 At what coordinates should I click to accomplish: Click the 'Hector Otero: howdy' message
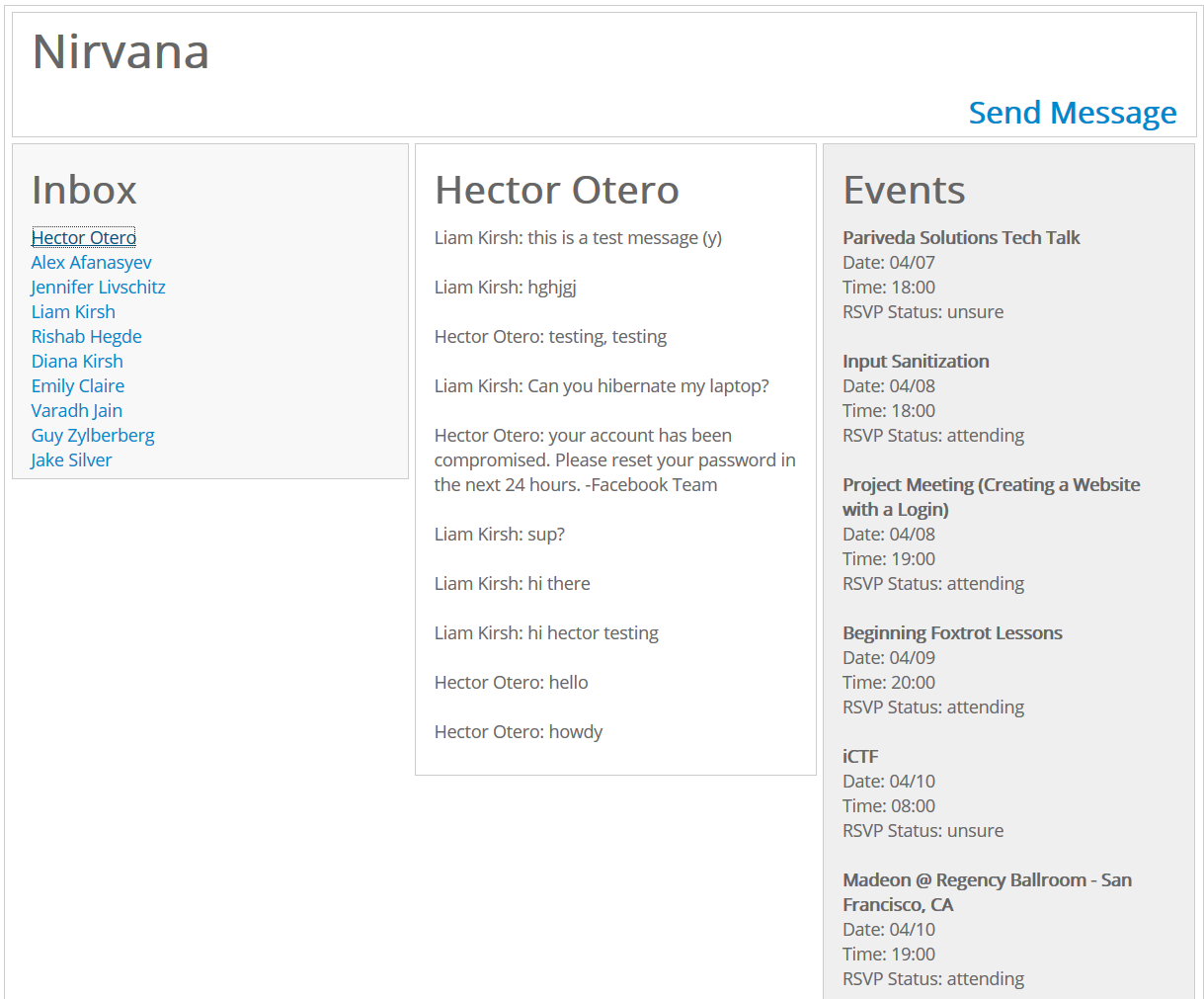[x=519, y=731]
